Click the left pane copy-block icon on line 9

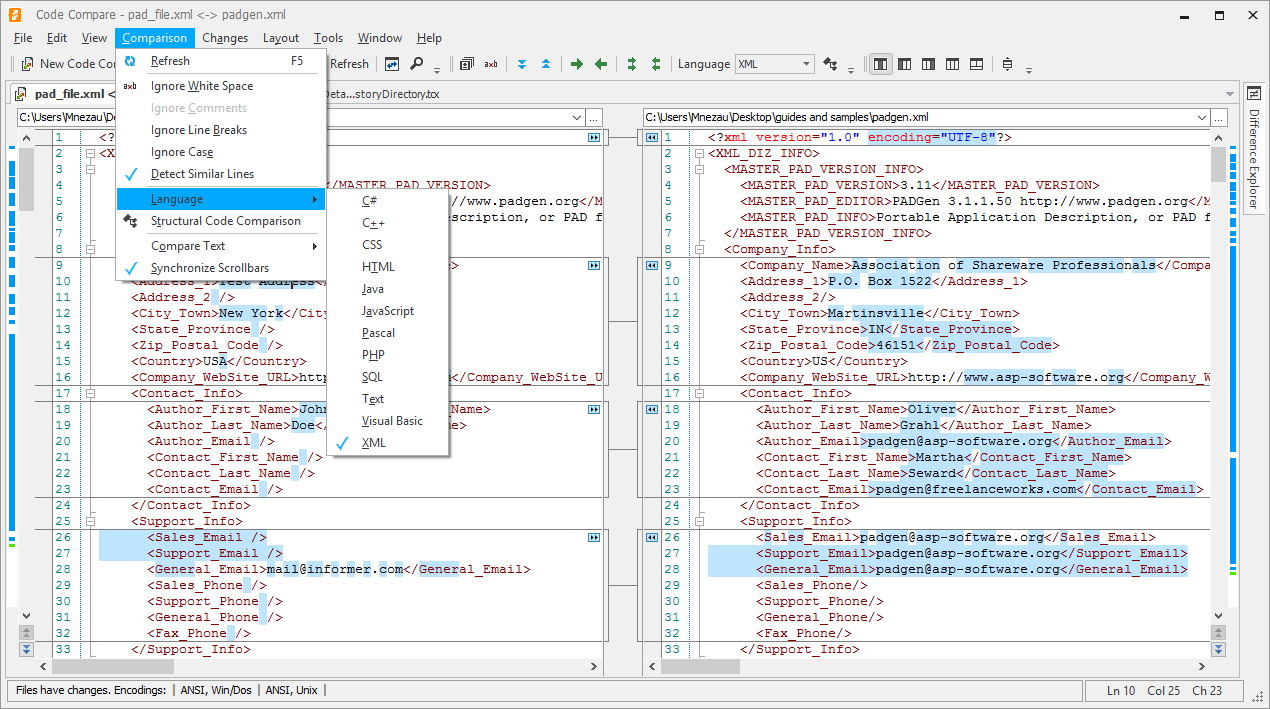(x=594, y=265)
